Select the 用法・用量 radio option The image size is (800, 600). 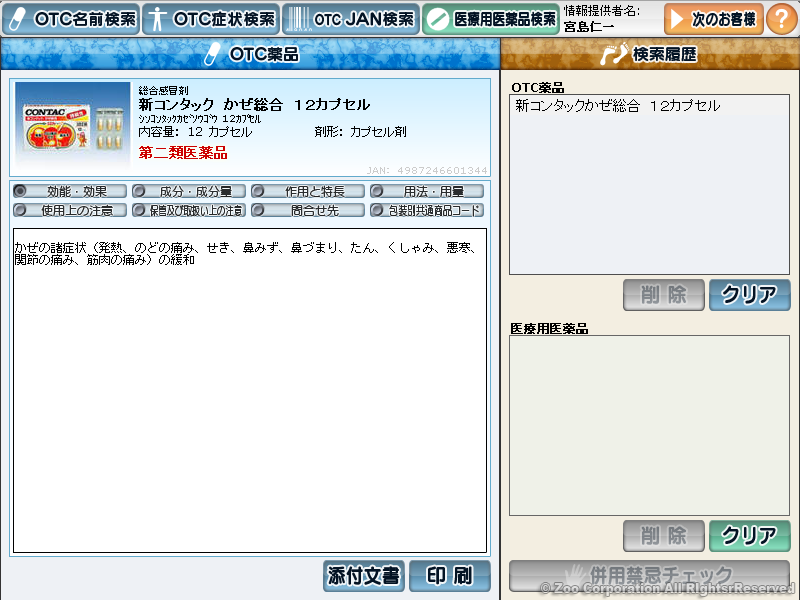tap(427, 191)
